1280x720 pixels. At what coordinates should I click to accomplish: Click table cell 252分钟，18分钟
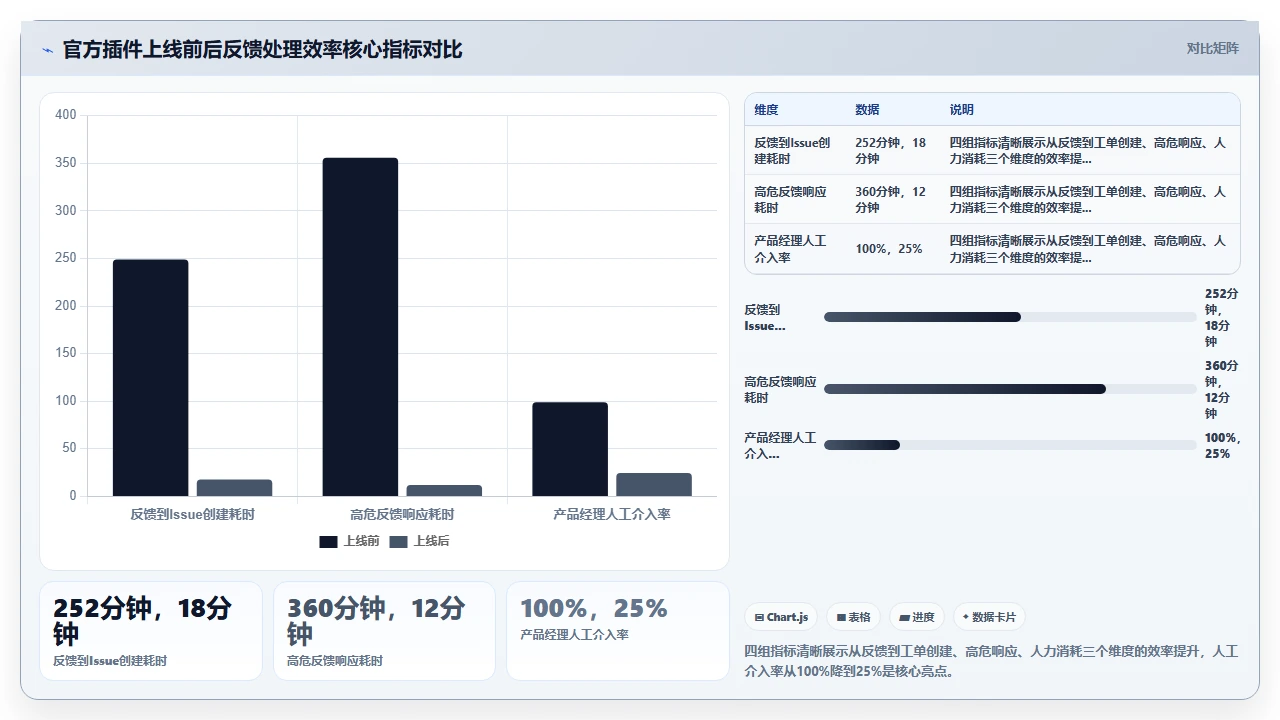tap(891, 151)
